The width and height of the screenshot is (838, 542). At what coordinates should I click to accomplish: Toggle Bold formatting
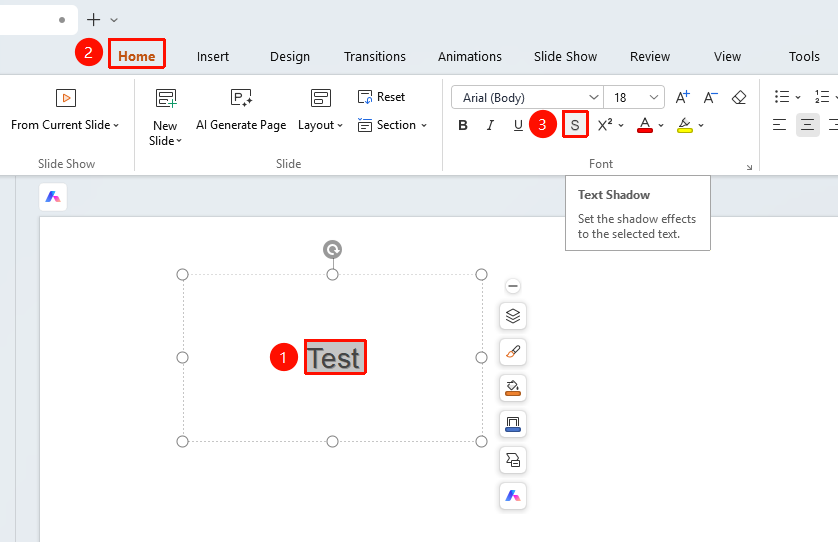tap(463, 125)
